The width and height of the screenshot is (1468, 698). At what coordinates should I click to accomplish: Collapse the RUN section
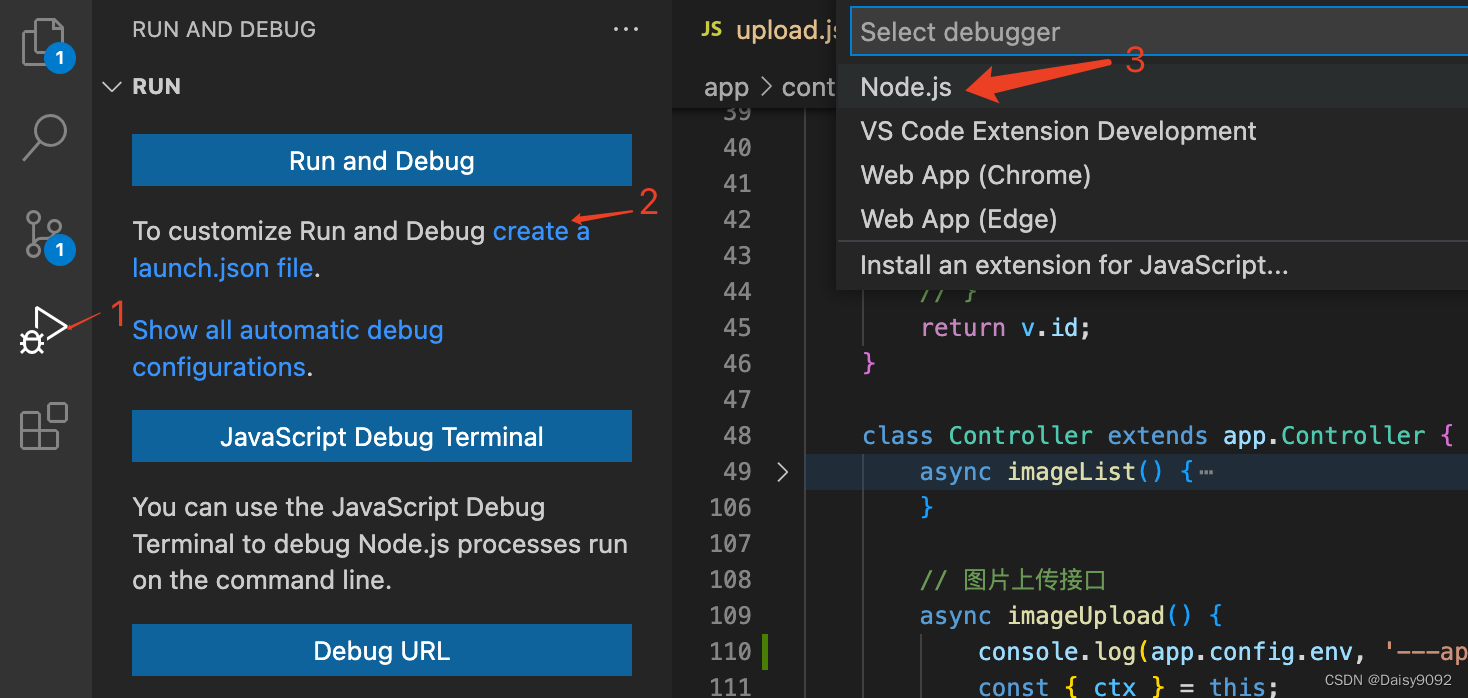112,86
